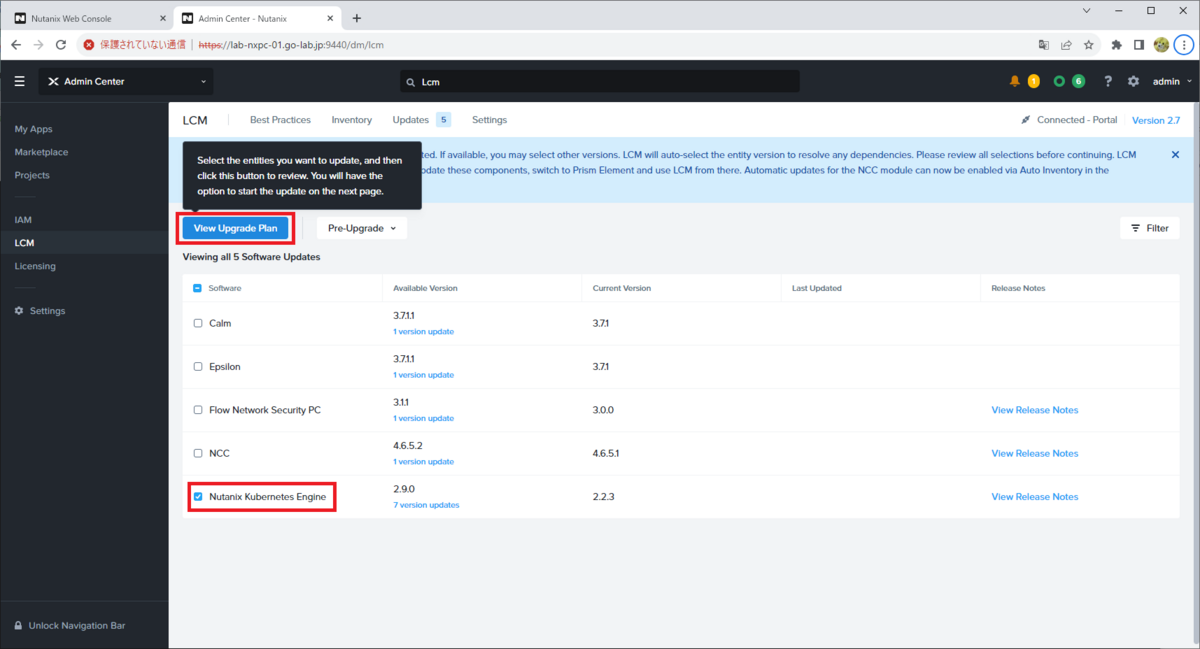Click the share page icon
The image size is (1200, 649).
1067,45
